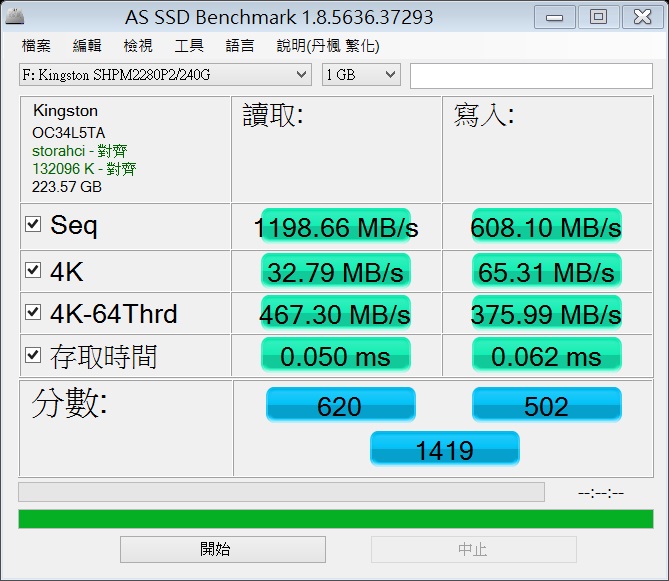This screenshot has width=669, height=581.
Task: Click the total score 1419
Action: click(445, 449)
